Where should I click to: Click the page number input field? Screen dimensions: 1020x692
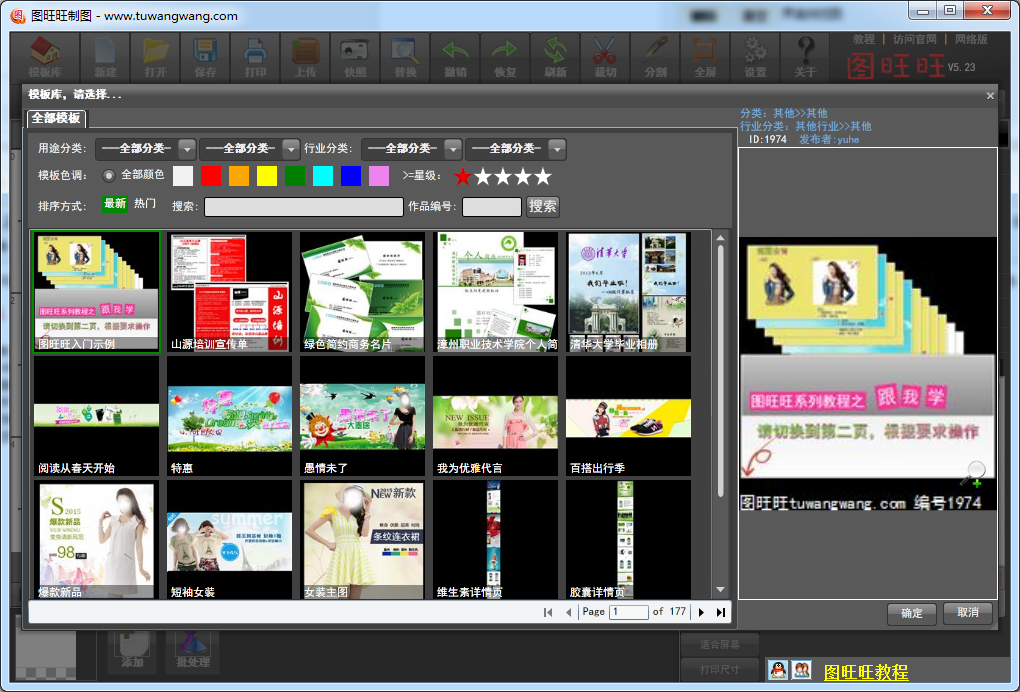pyautogui.click(x=628, y=612)
